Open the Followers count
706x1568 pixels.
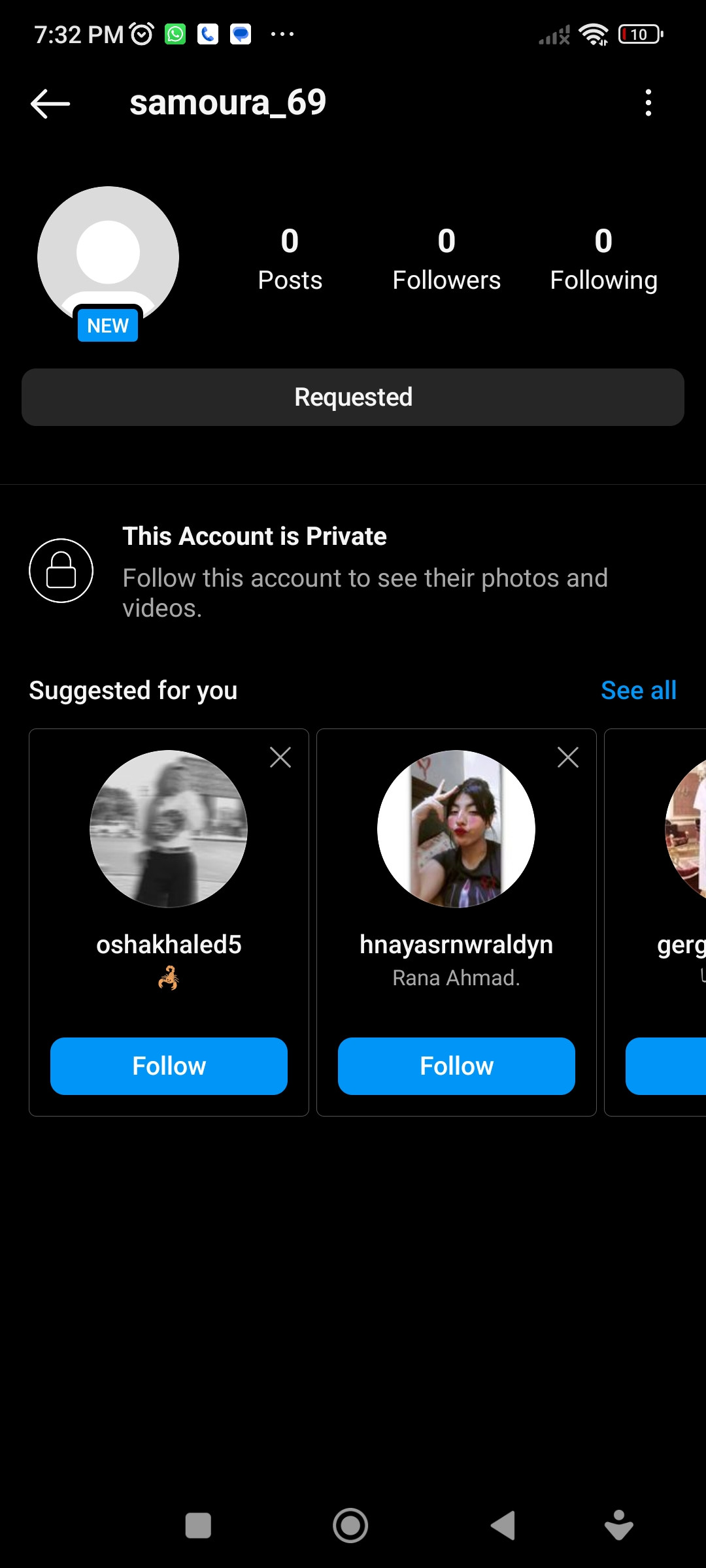(446, 259)
